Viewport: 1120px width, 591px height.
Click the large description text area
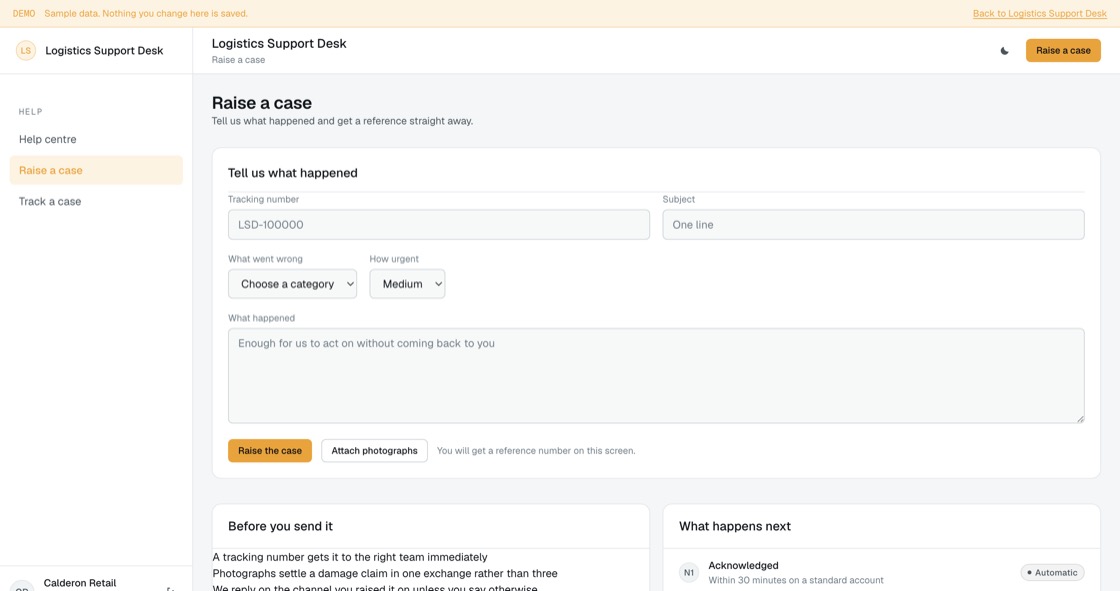click(656, 375)
